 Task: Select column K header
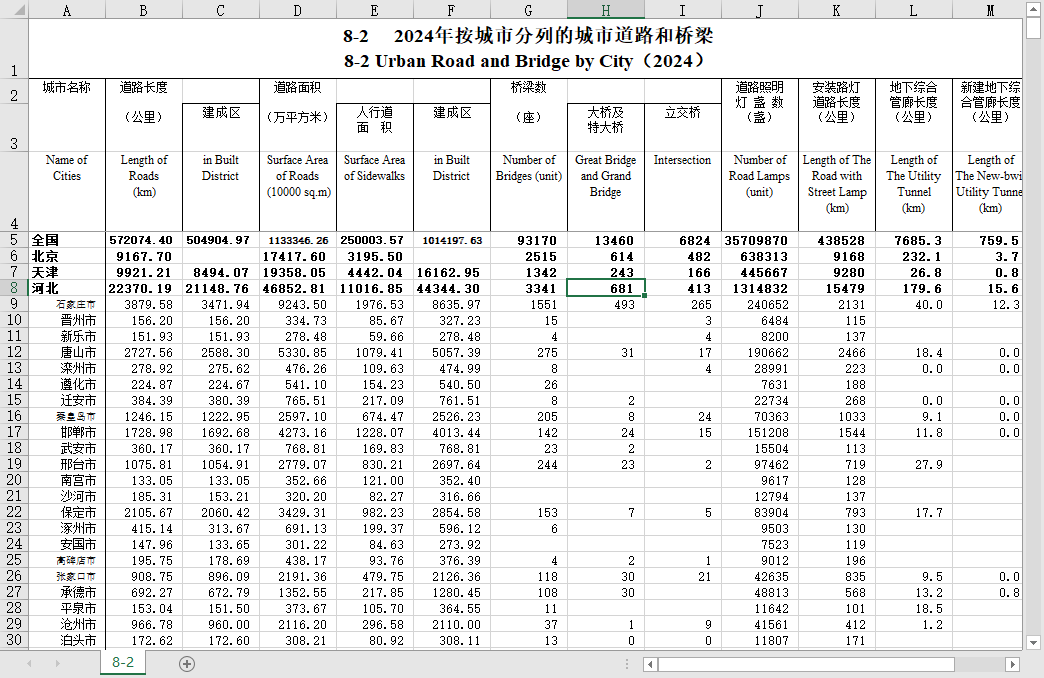837,10
